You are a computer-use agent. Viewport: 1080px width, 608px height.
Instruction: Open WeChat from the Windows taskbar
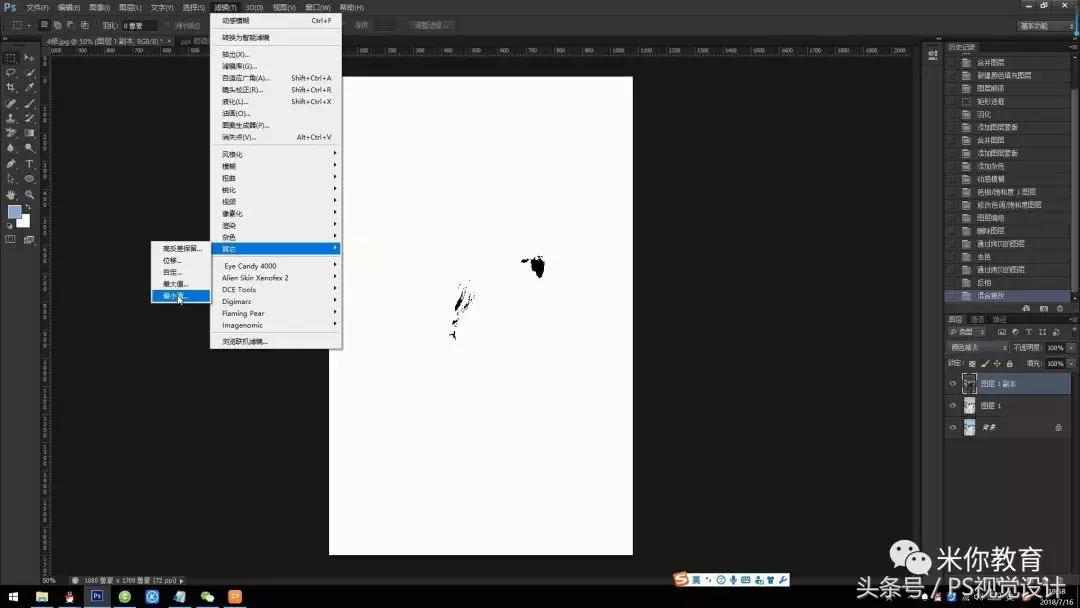[x=207, y=597]
